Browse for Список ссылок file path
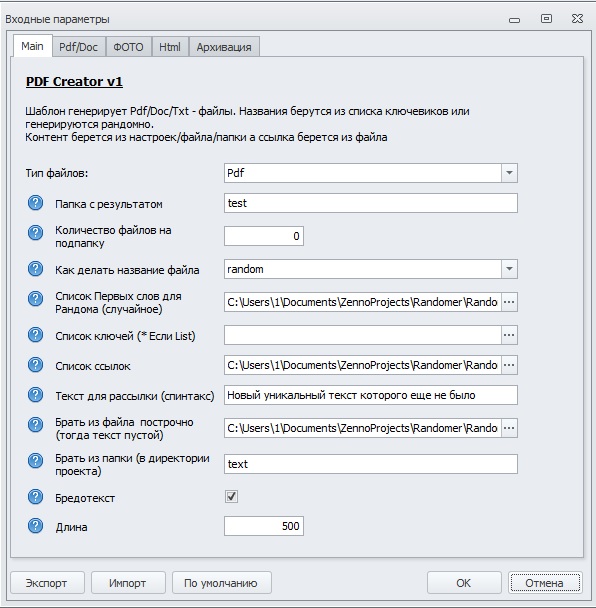 509,365
